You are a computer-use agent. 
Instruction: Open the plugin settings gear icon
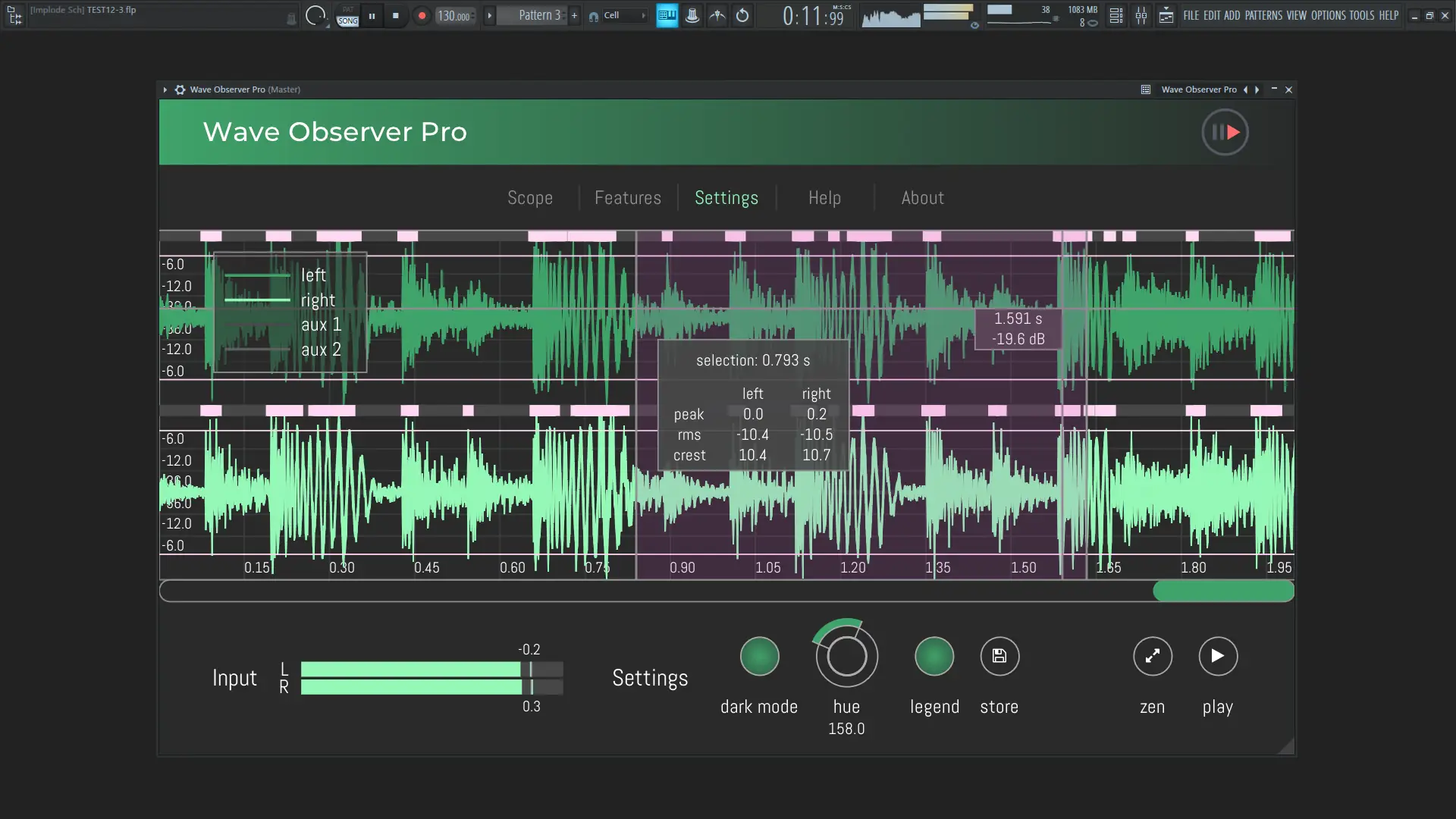[180, 89]
